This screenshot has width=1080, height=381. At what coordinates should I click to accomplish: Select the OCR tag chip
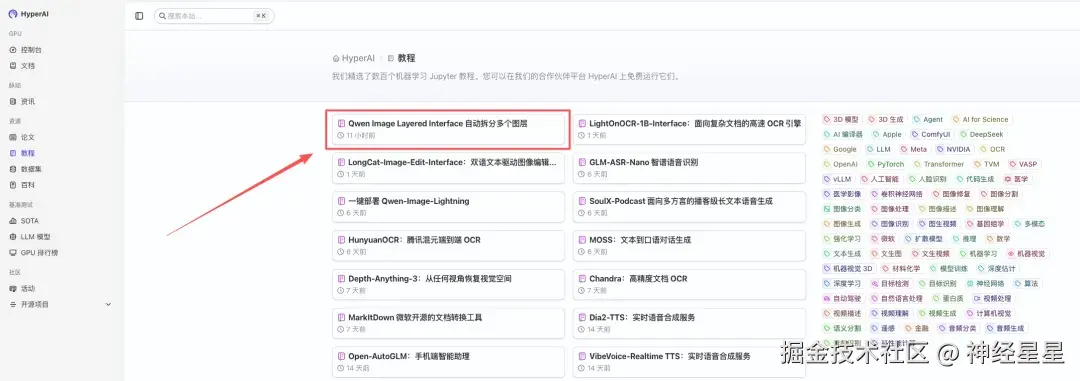click(993, 149)
